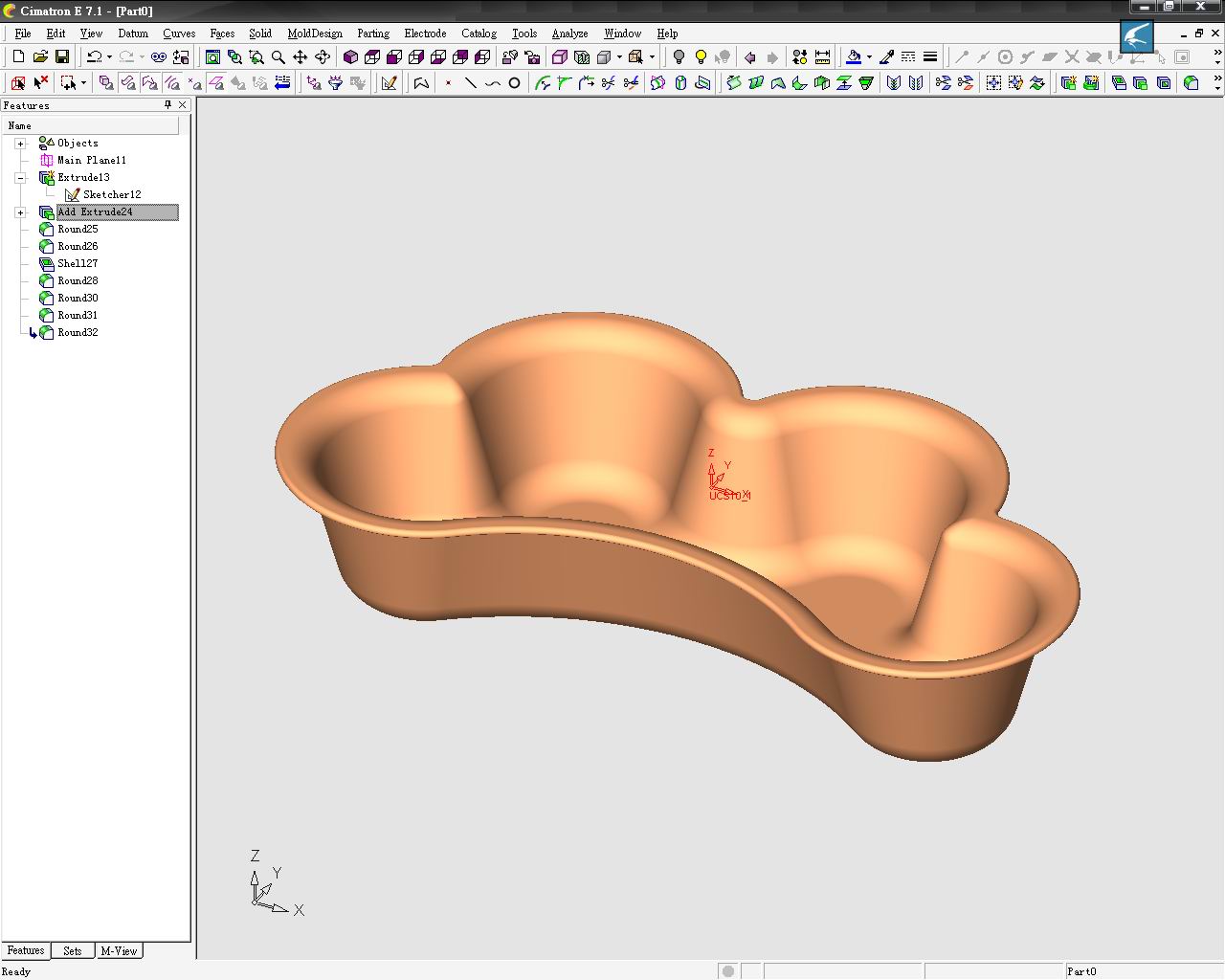Expand the Objects tree node

20,144
